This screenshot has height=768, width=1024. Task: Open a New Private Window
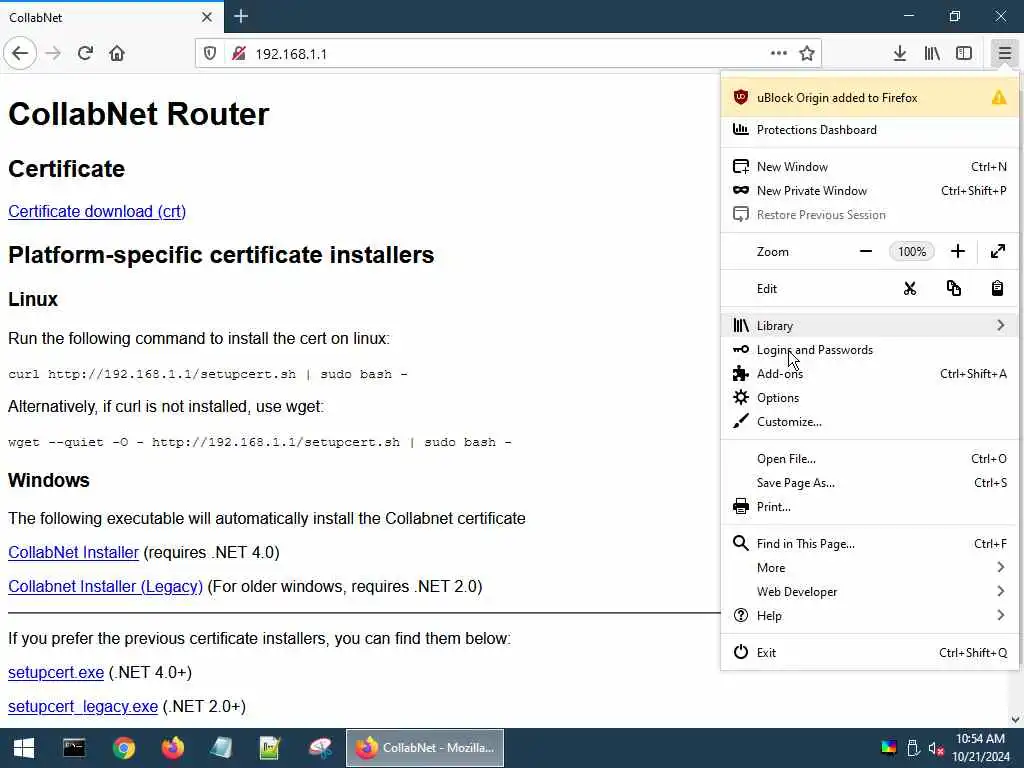870,191
